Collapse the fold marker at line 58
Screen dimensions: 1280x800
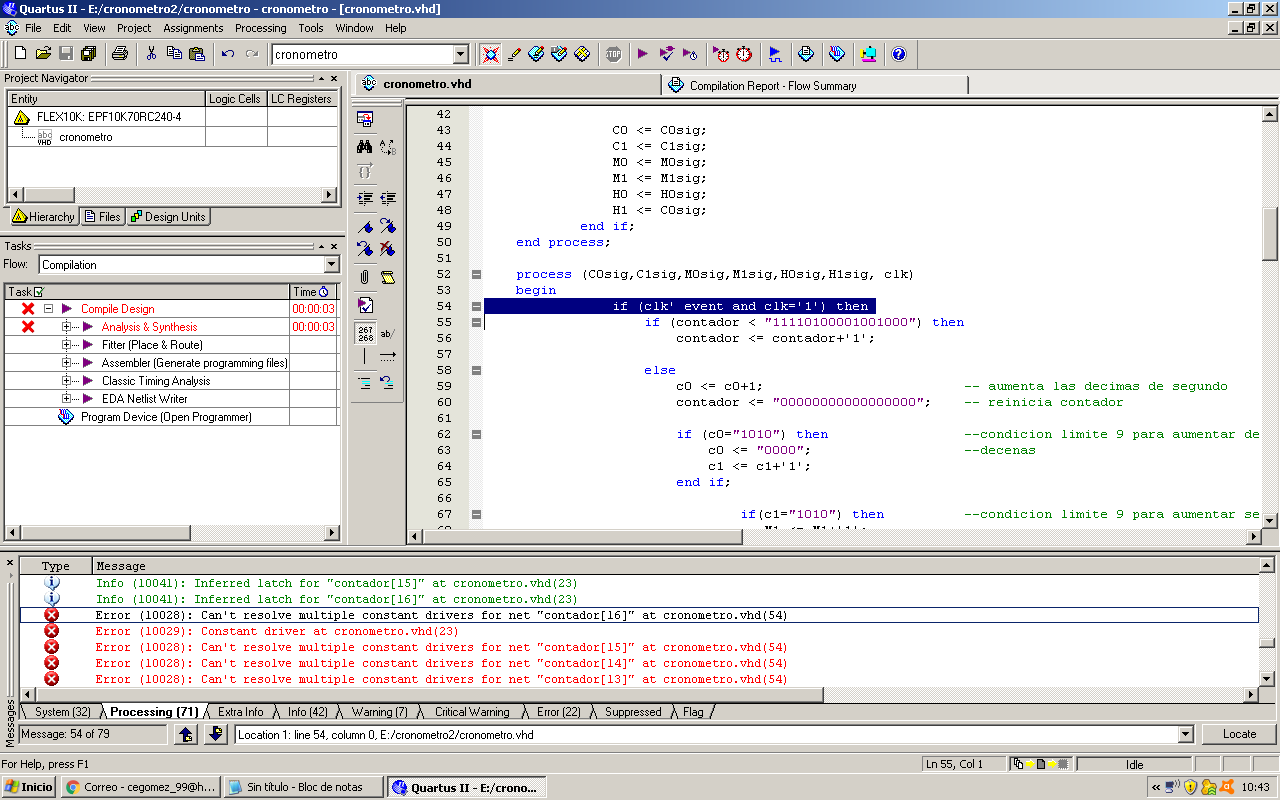pyautogui.click(x=477, y=370)
